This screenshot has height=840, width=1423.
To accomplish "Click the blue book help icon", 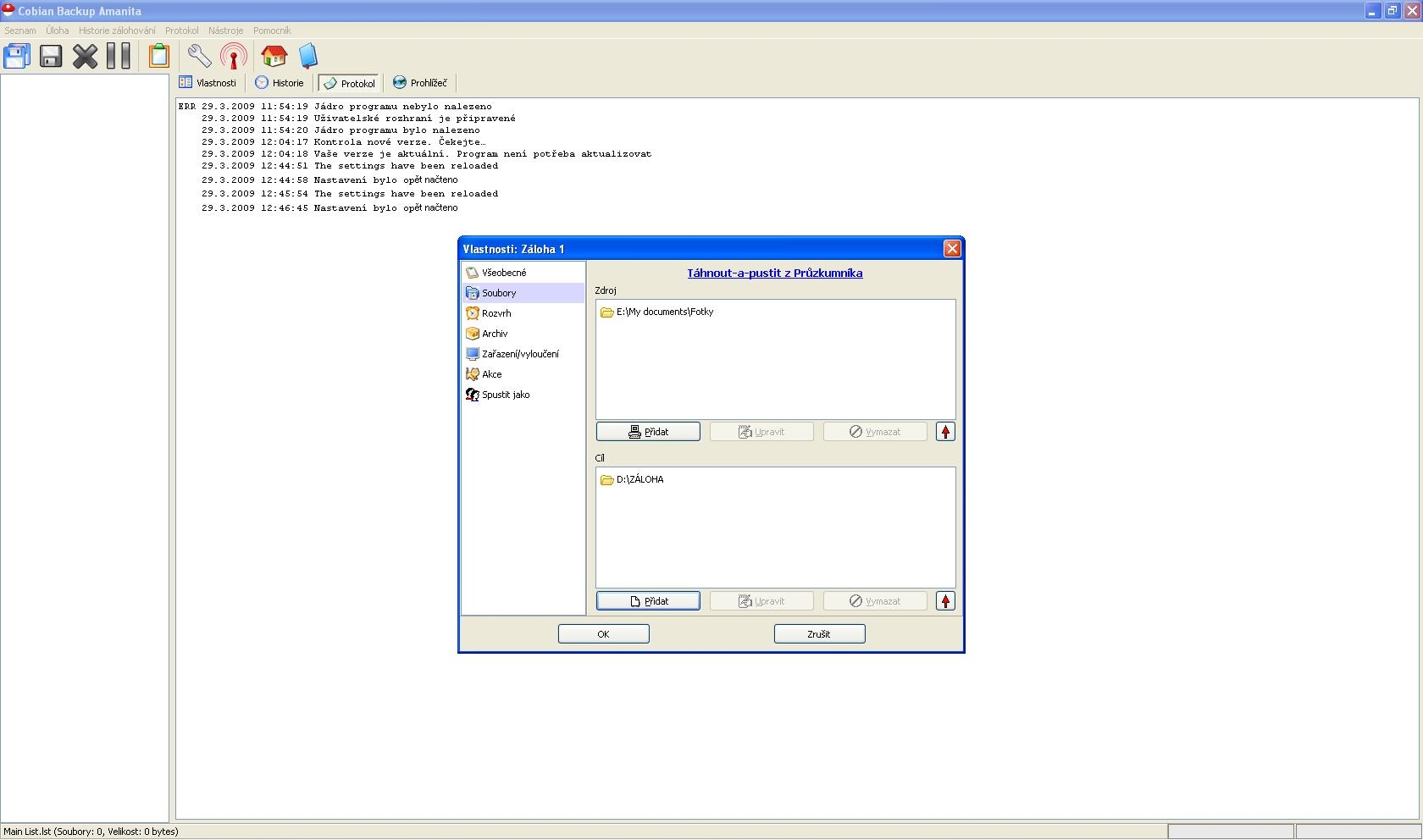I will click(308, 57).
